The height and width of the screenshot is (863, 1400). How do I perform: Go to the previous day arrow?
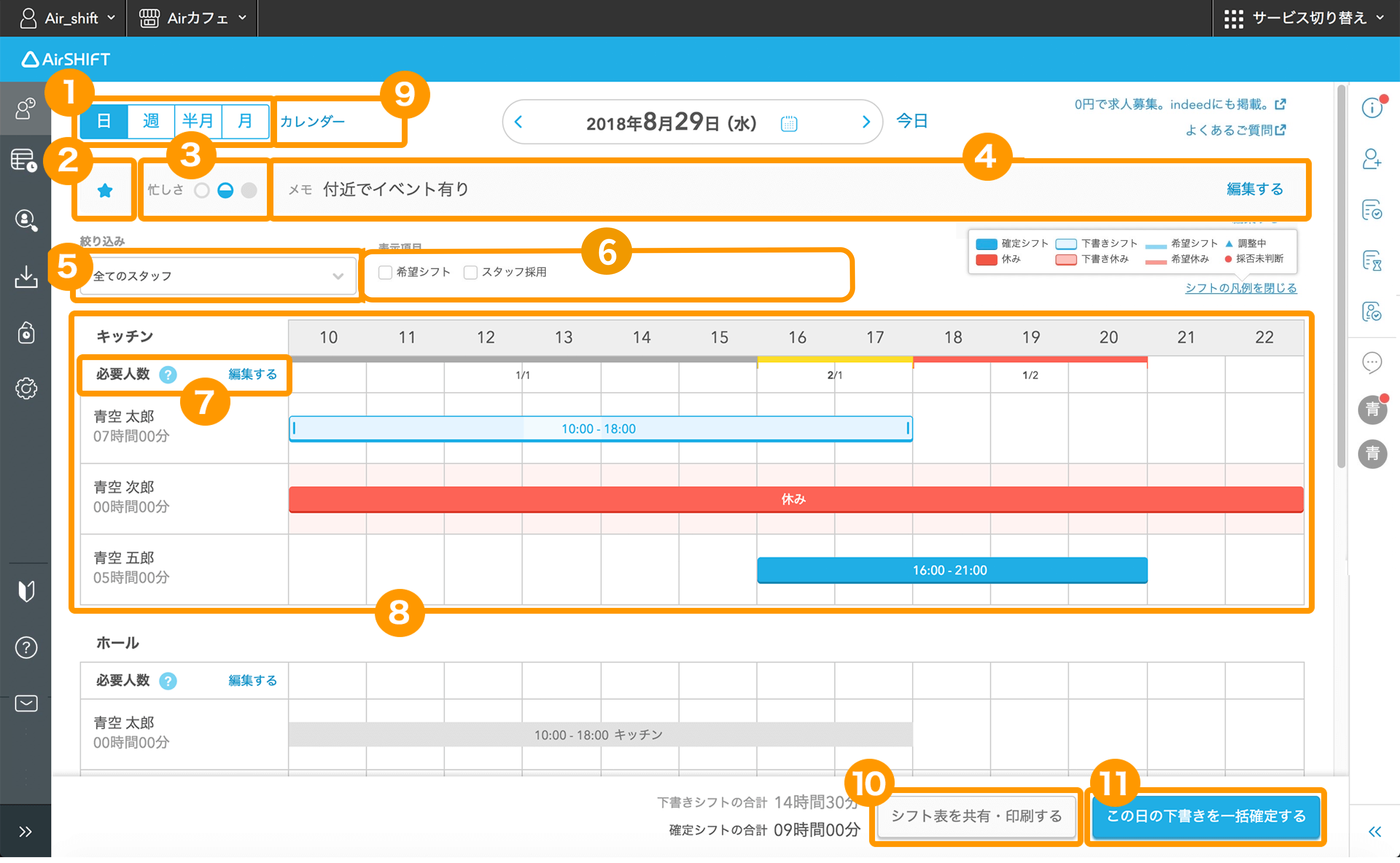(518, 122)
